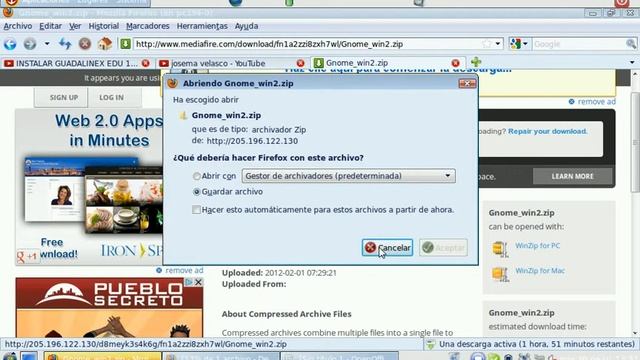640x360 pixels.
Task: Open the Marcadores menu
Action: [x=147, y=26]
